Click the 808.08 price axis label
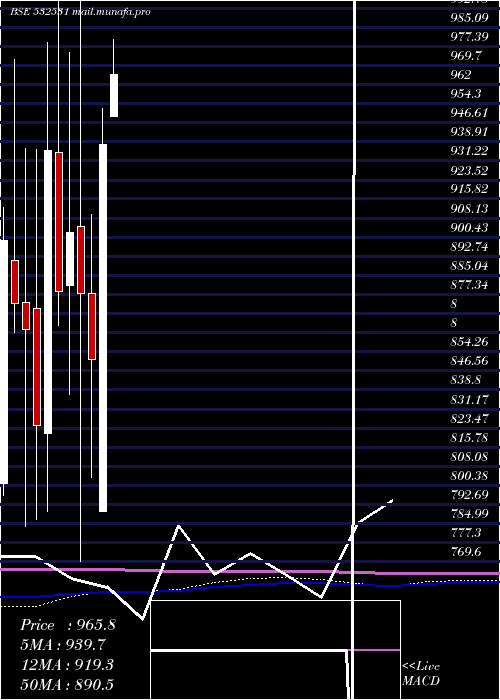 (x=469, y=456)
